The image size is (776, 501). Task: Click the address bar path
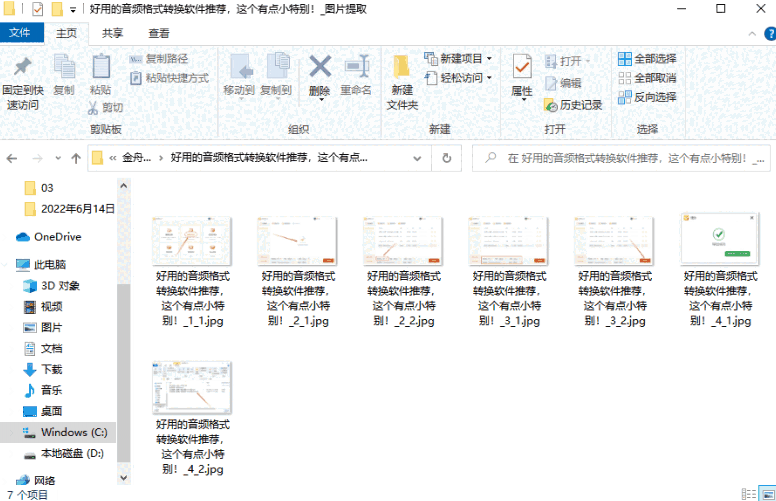tap(257, 158)
